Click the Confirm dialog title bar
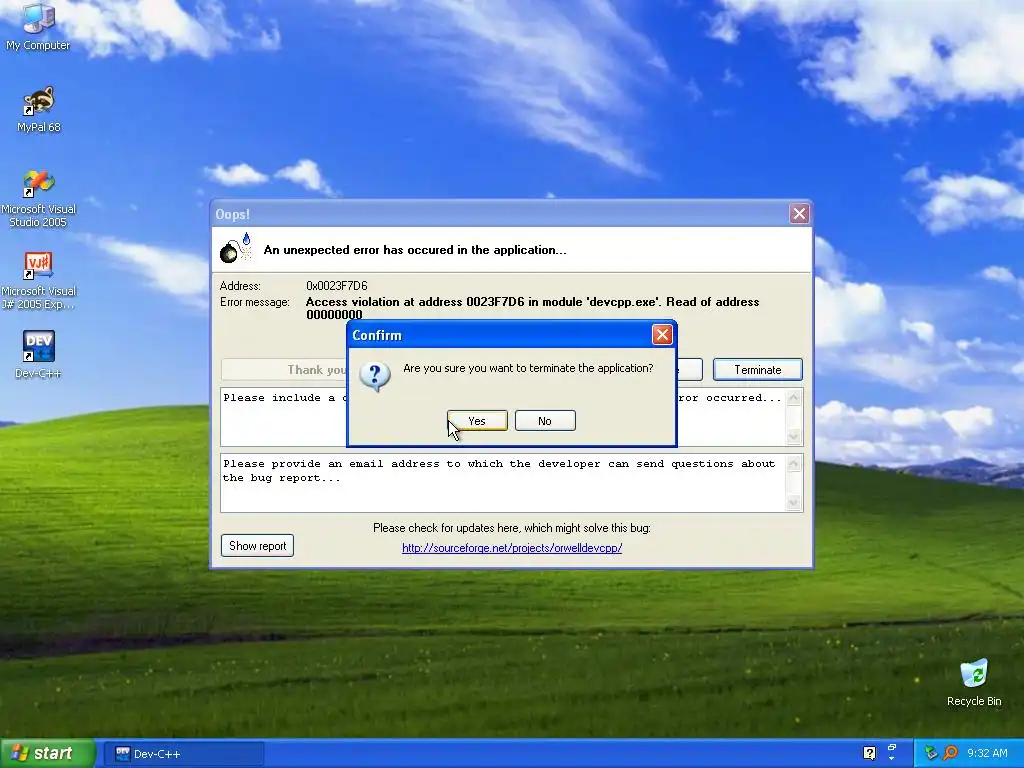Screen dimensions: 1024x768 (x=500, y=335)
